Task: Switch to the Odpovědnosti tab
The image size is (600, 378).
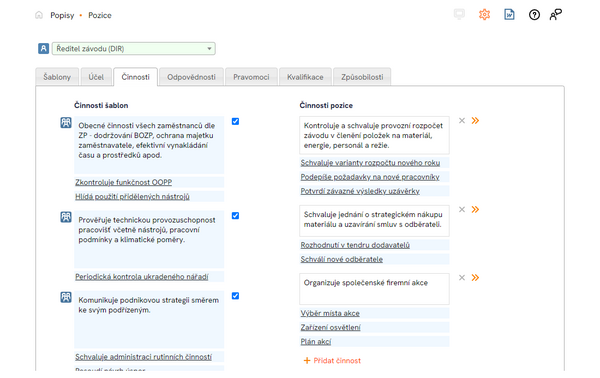Action: (191, 77)
